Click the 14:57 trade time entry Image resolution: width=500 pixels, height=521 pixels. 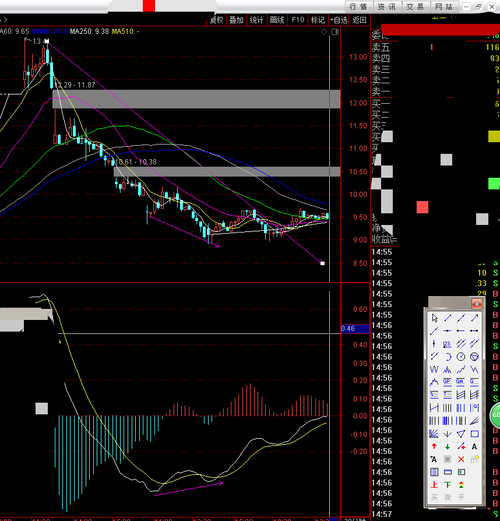382,514
